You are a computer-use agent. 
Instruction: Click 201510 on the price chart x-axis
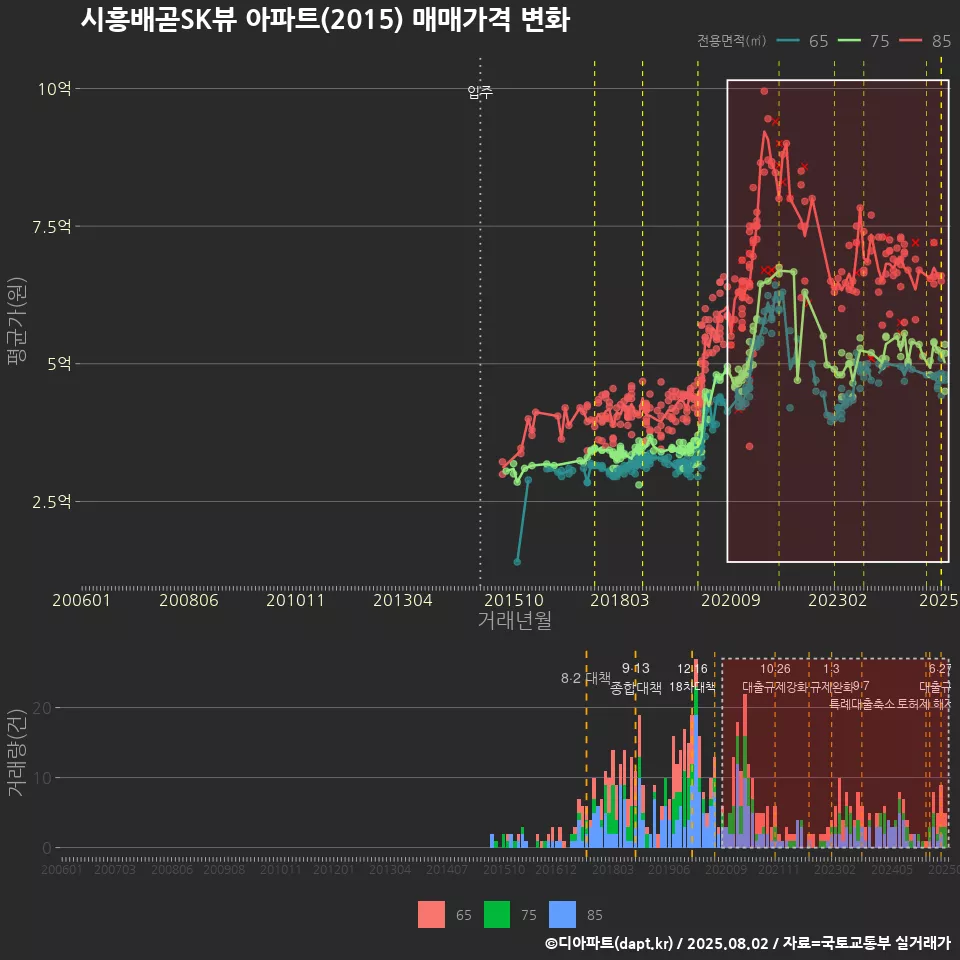(514, 600)
